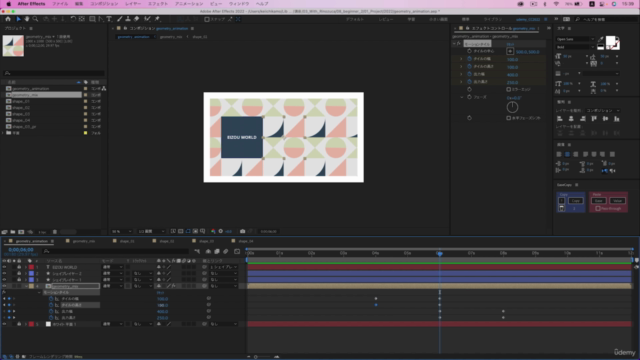The height and width of the screenshot is (360, 640).
Task: Select the Type text tool
Action: coord(109,19)
